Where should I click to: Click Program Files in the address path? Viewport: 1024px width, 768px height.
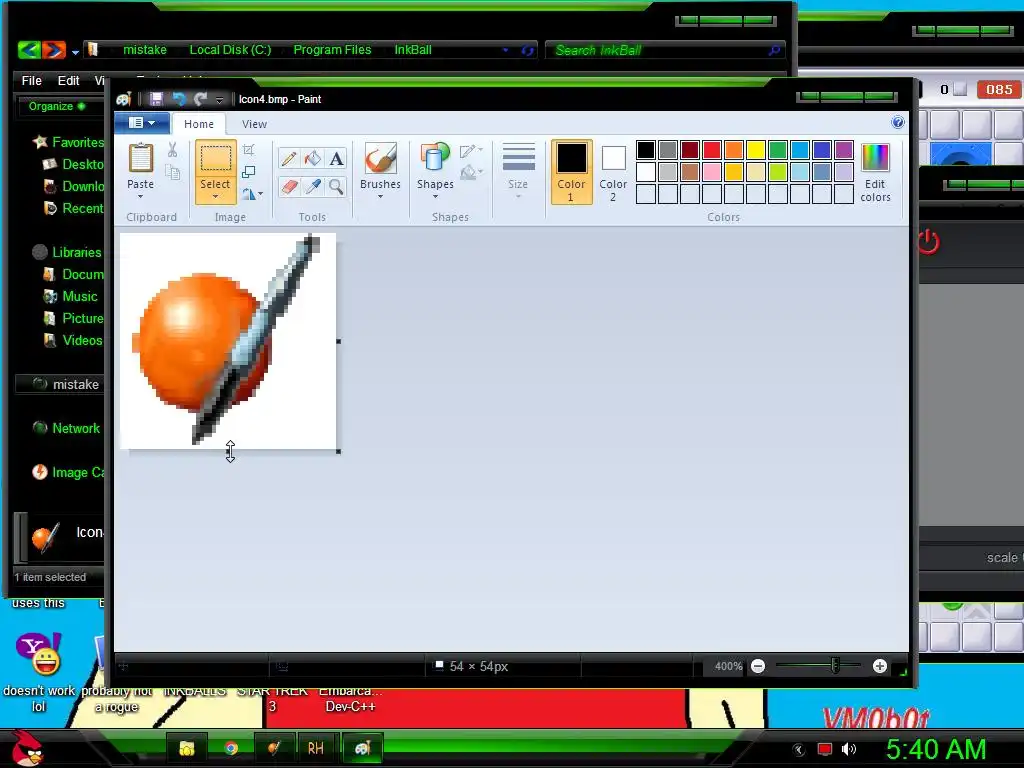click(x=332, y=50)
